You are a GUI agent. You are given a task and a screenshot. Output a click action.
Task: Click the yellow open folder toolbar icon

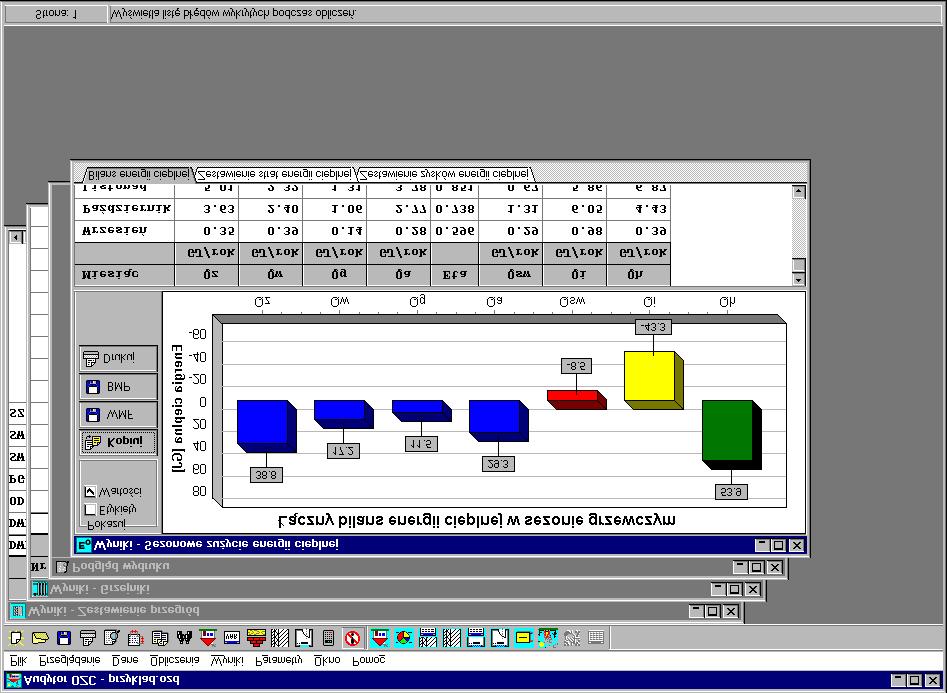40,637
